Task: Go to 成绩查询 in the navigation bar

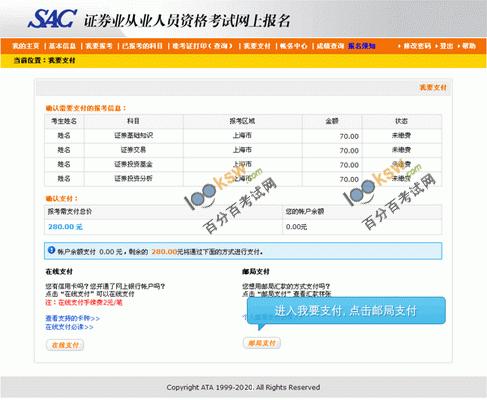Action: click(330, 46)
